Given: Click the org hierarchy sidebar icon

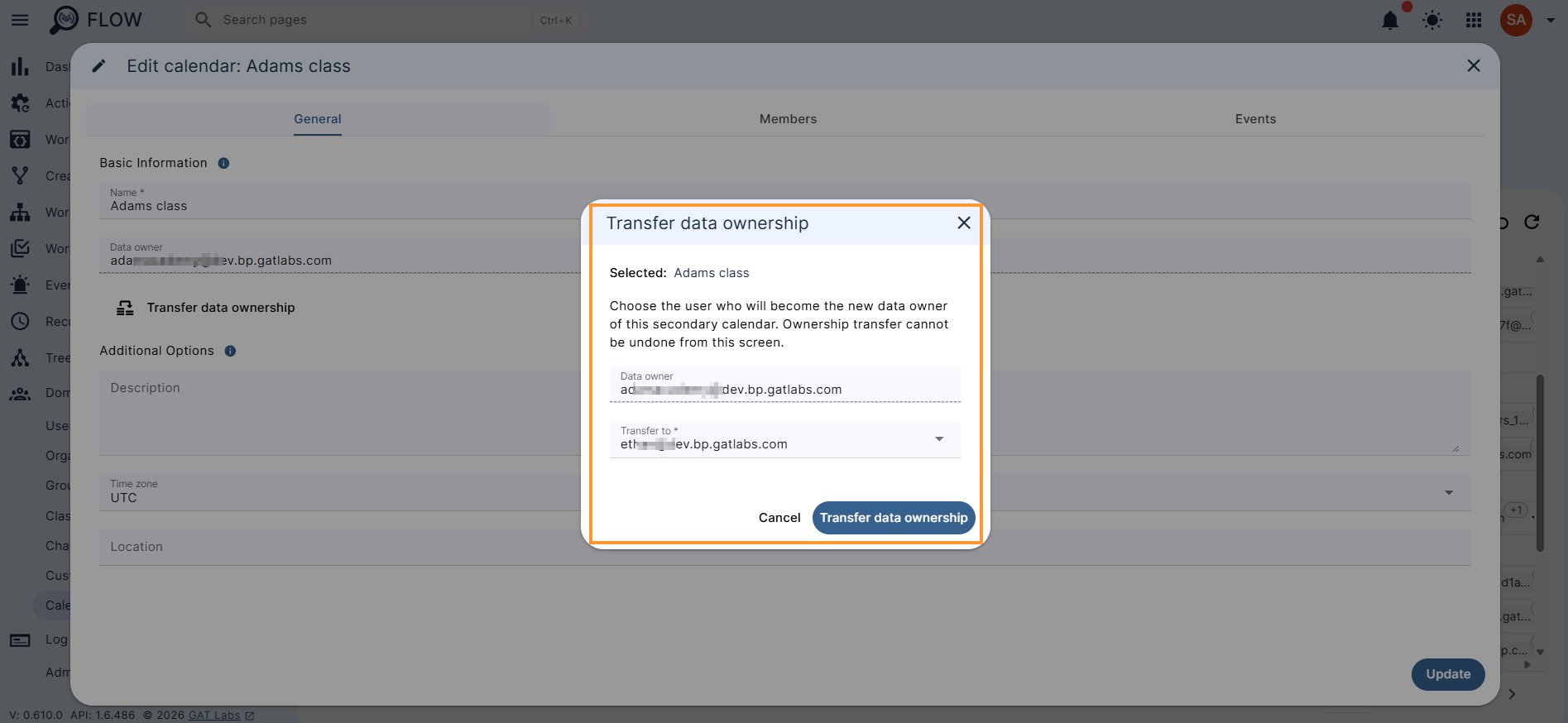Looking at the screenshot, I should [x=20, y=212].
